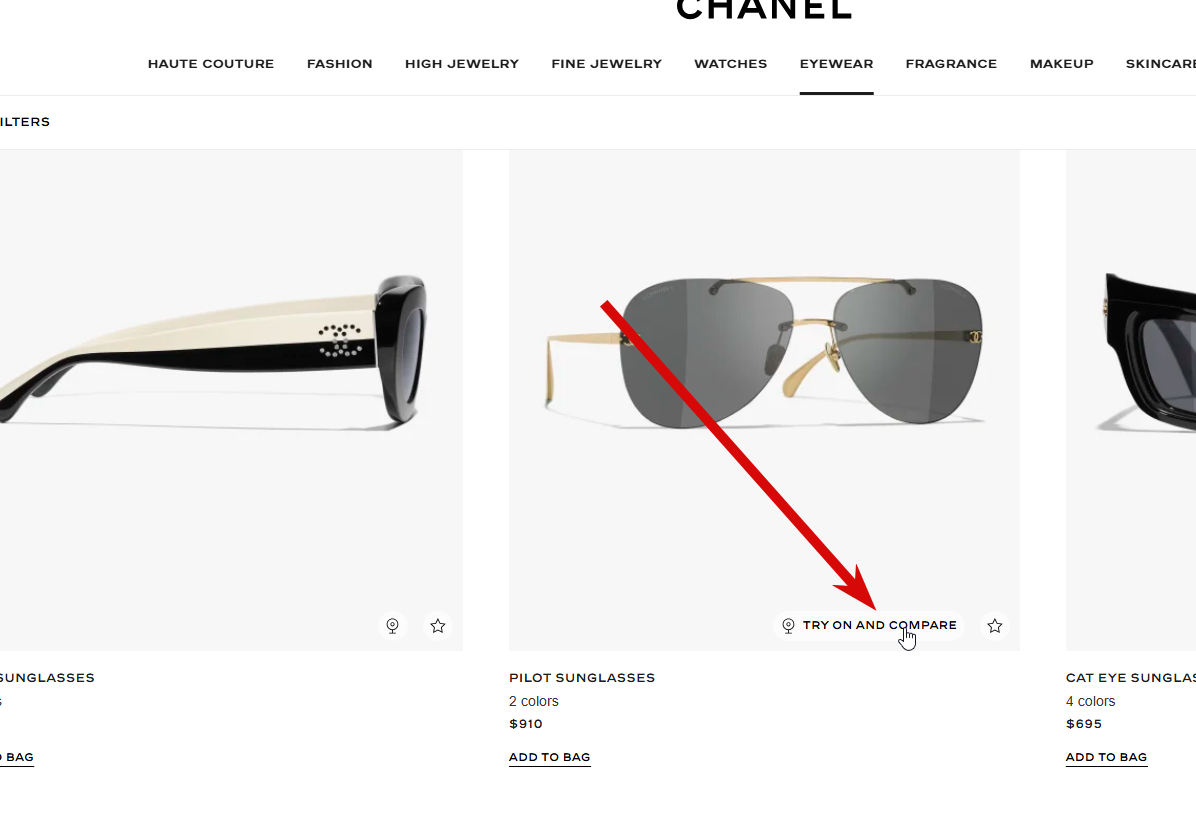Add the first sunglasses to wishlist with the star
This screenshot has height=816, width=1196.
coord(438,626)
